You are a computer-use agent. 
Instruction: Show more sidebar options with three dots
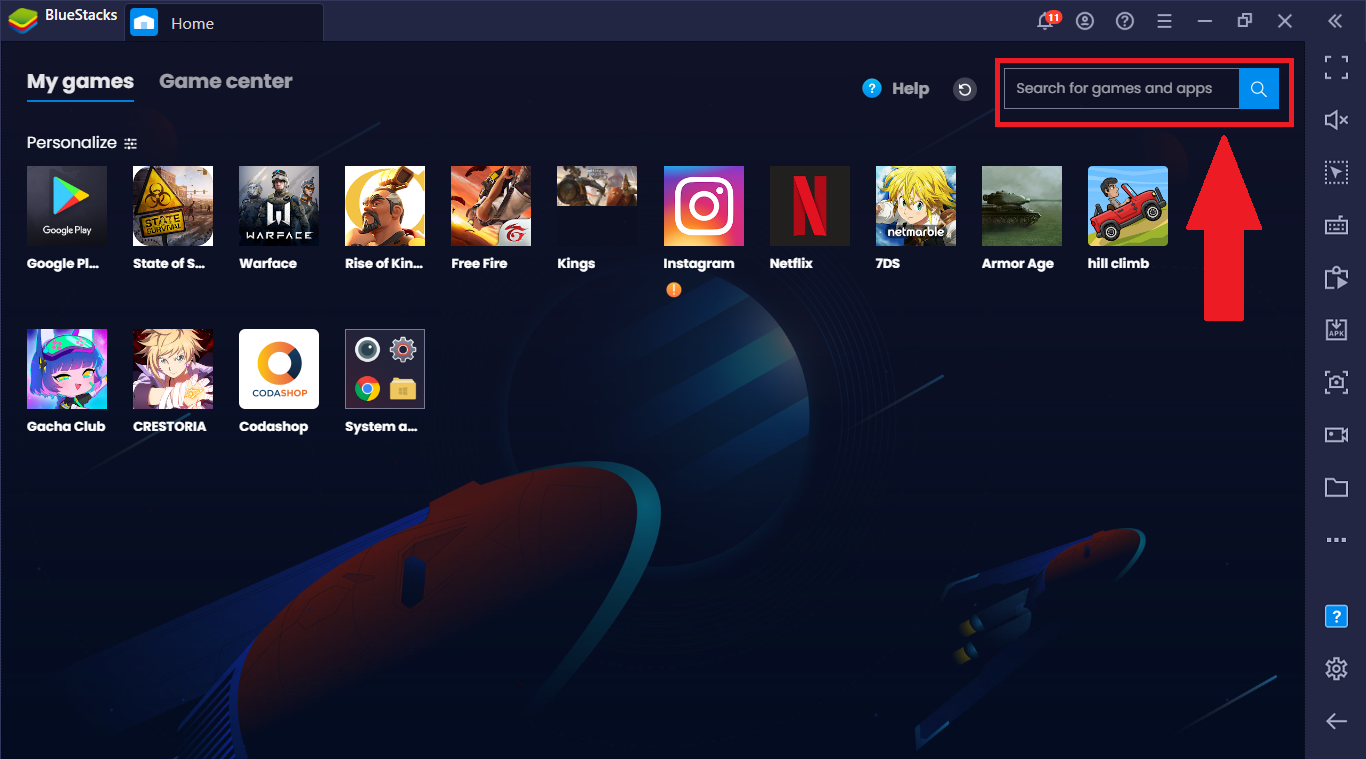pyautogui.click(x=1336, y=540)
